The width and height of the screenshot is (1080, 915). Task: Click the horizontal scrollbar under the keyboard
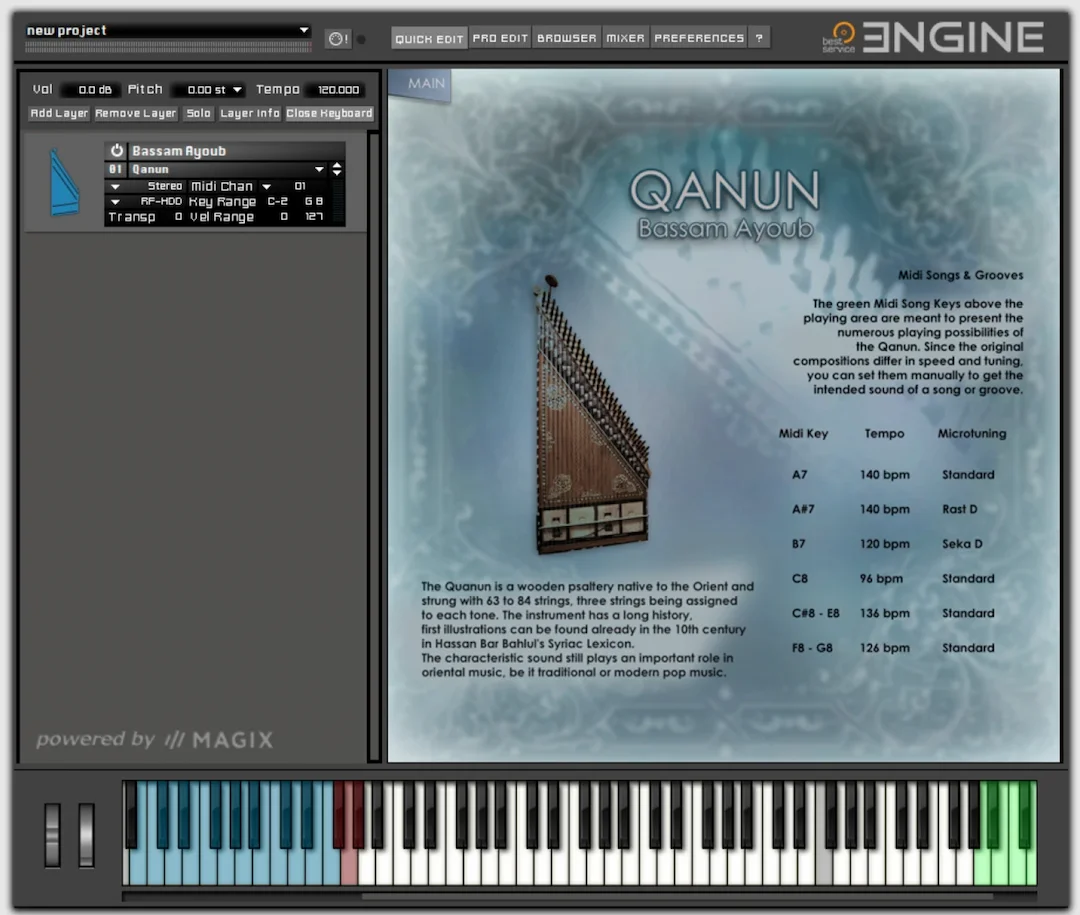tap(676, 896)
